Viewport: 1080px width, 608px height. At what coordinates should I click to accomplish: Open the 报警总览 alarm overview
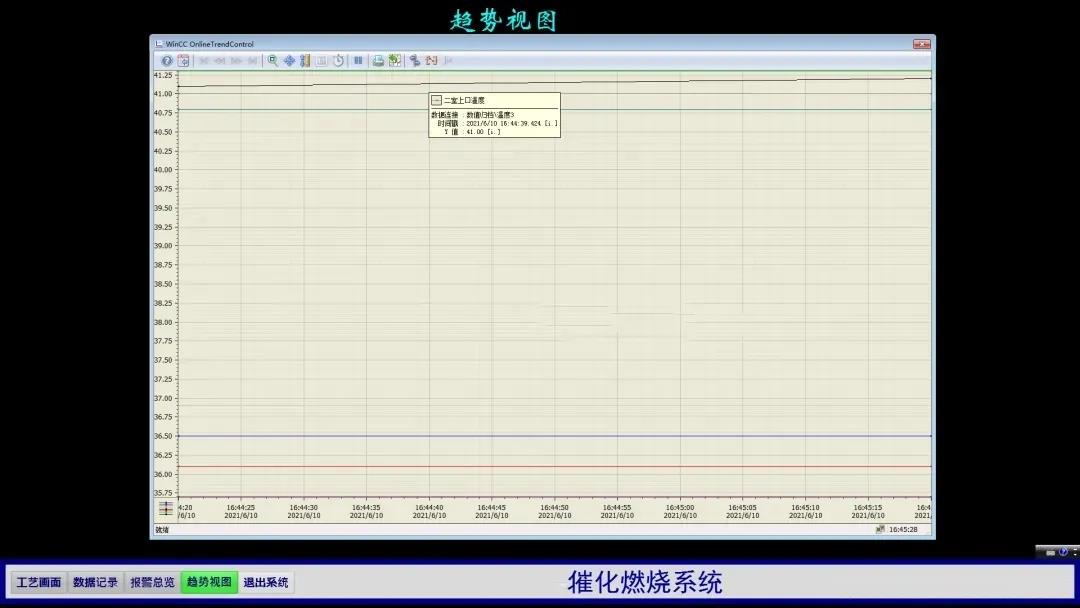152,582
